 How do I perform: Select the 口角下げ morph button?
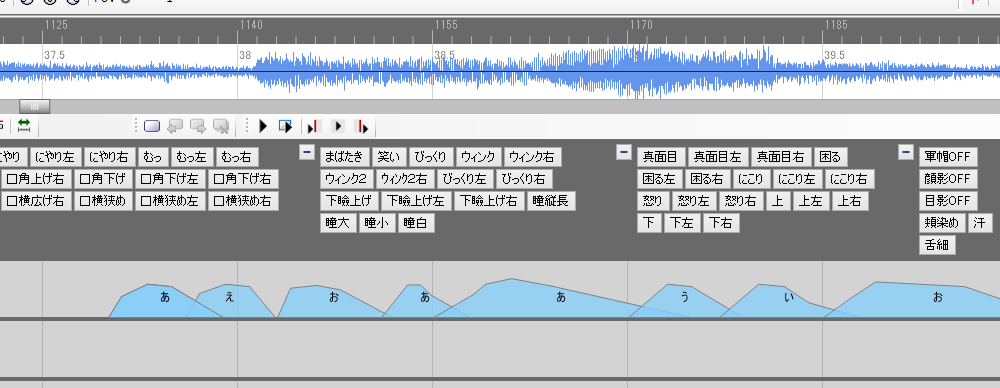click(x=102, y=179)
